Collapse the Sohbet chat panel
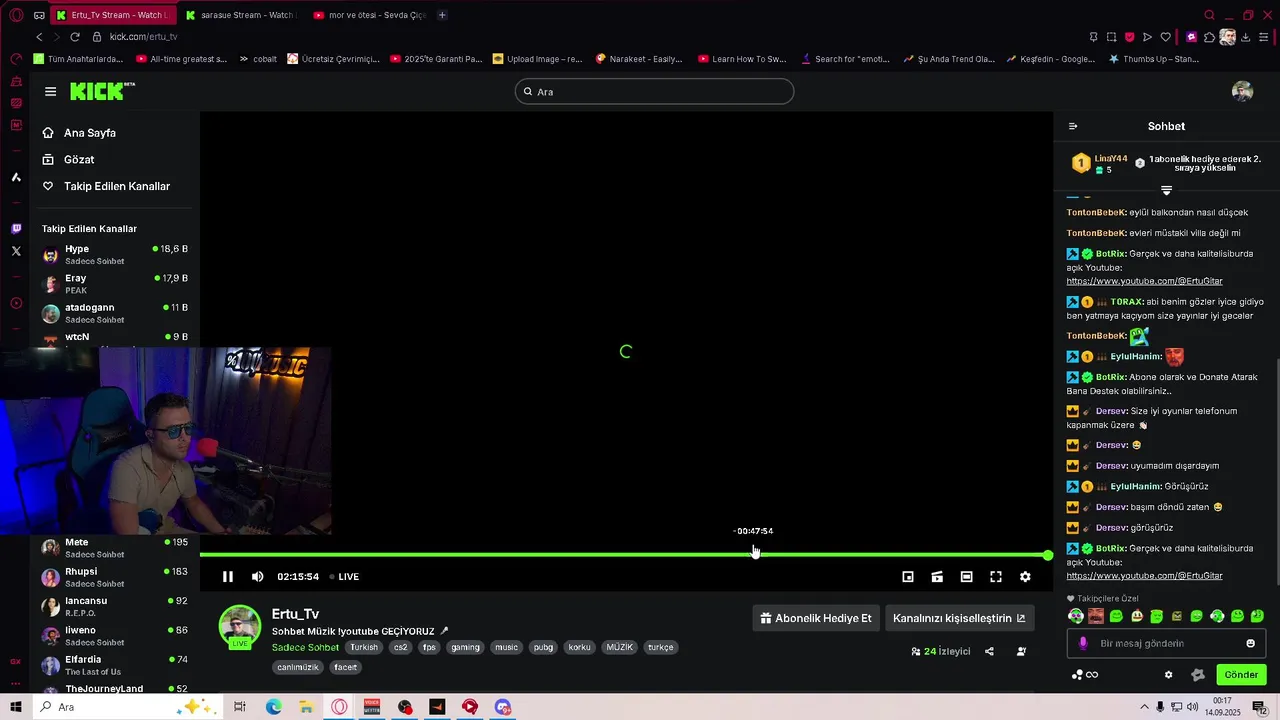This screenshot has width=1280, height=720. coord(1073,126)
